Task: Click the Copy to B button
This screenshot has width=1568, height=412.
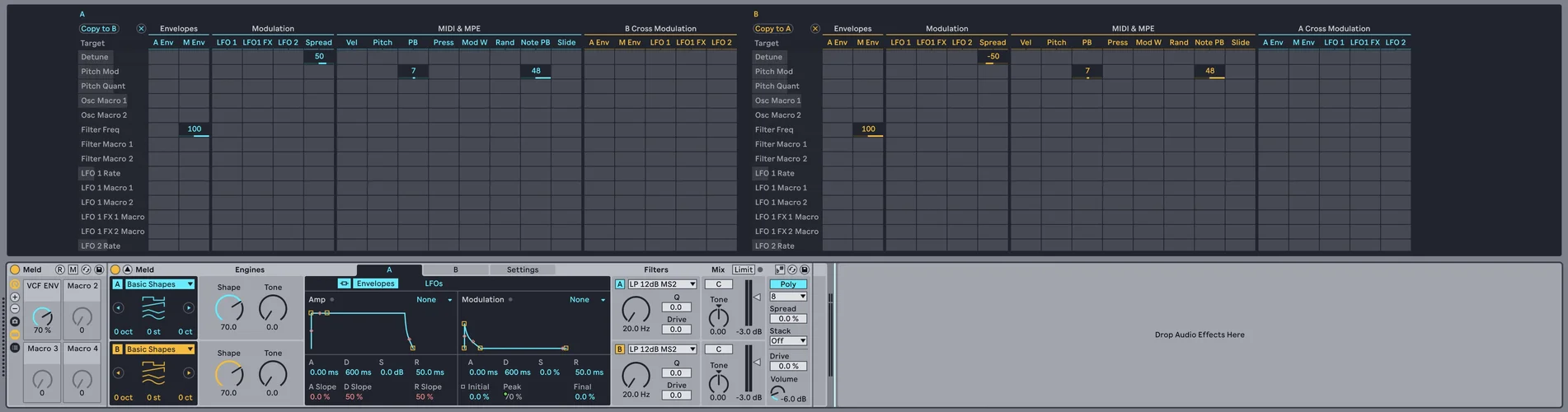Action: coord(99,29)
